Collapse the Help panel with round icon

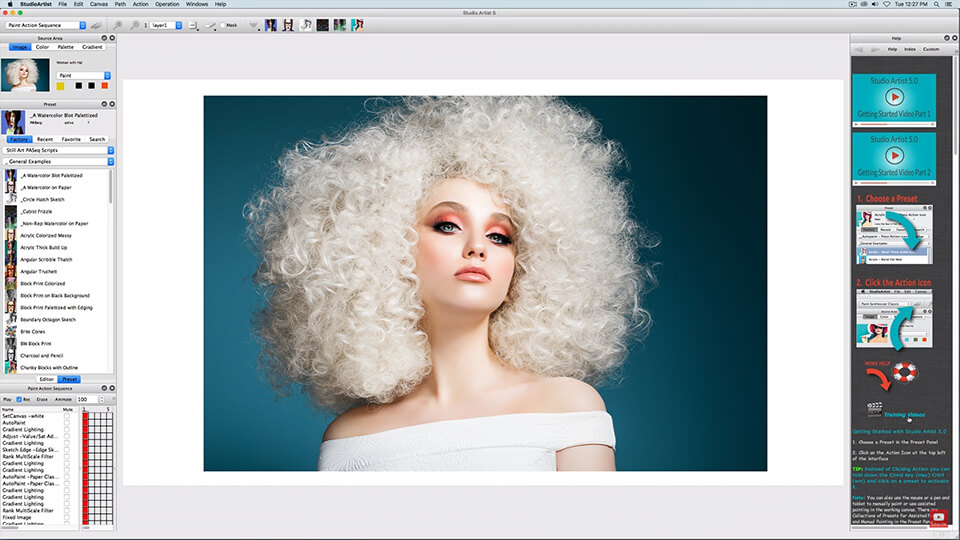(x=947, y=38)
